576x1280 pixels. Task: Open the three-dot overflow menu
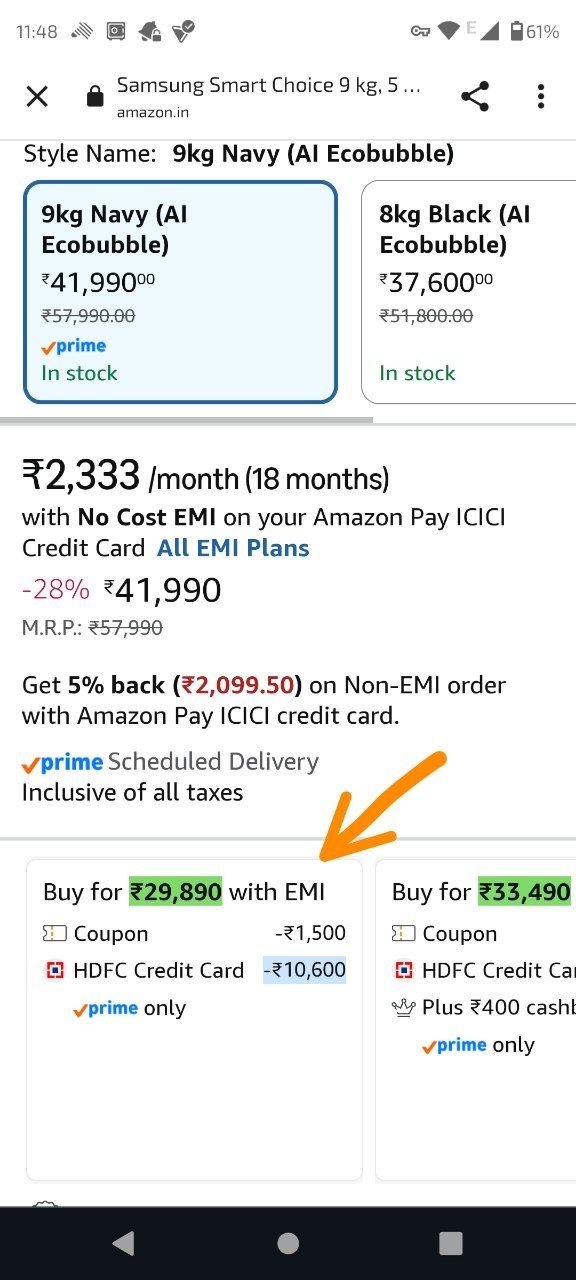point(540,96)
